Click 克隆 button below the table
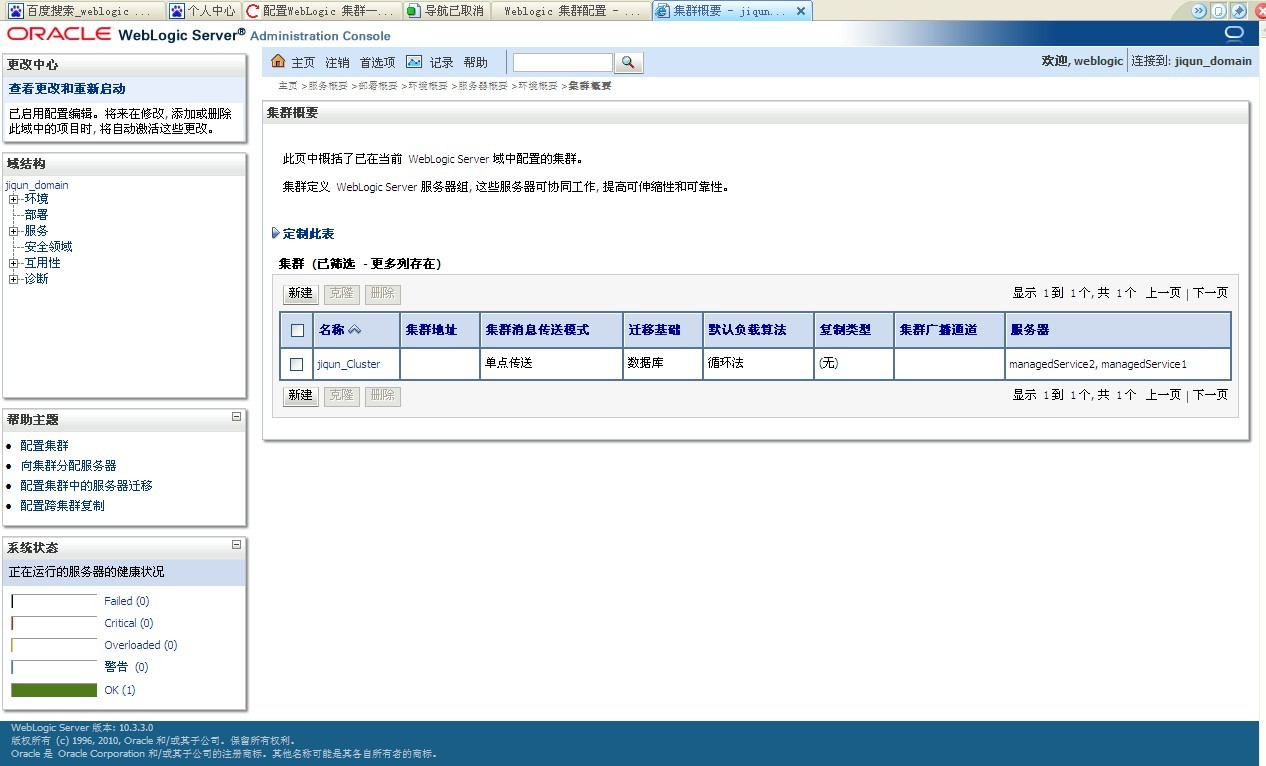 [341, 396]
